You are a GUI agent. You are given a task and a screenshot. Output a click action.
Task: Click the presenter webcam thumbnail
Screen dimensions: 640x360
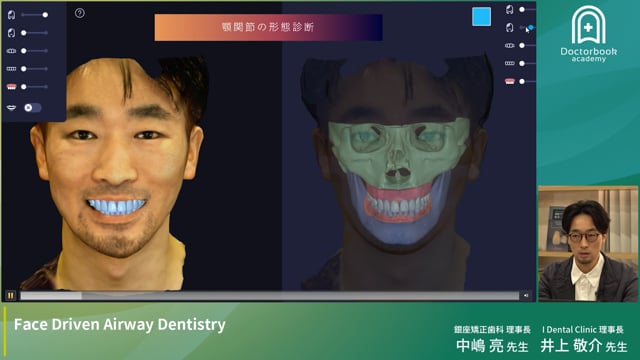(588, 244)
